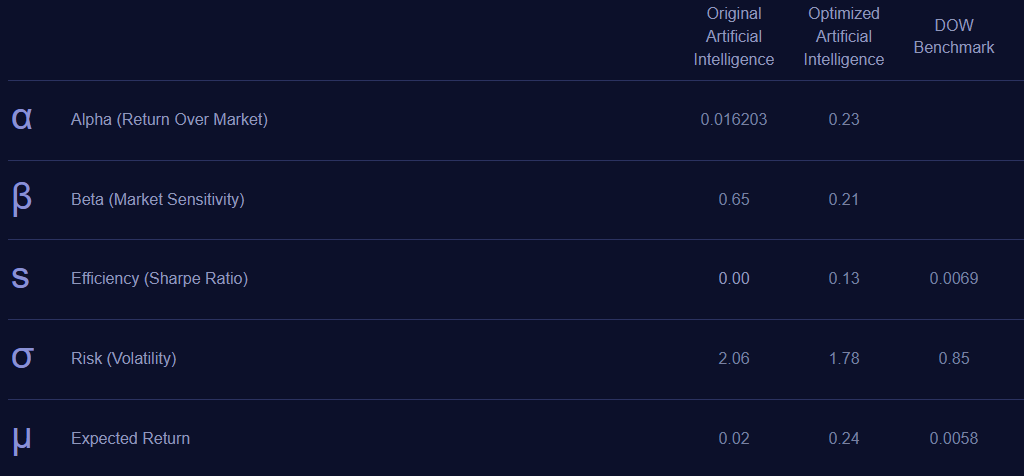1024x476 pixels.
Task: Click the DOW Sharpe ratio value 0.0069
Action: click(x=954, y=278)
